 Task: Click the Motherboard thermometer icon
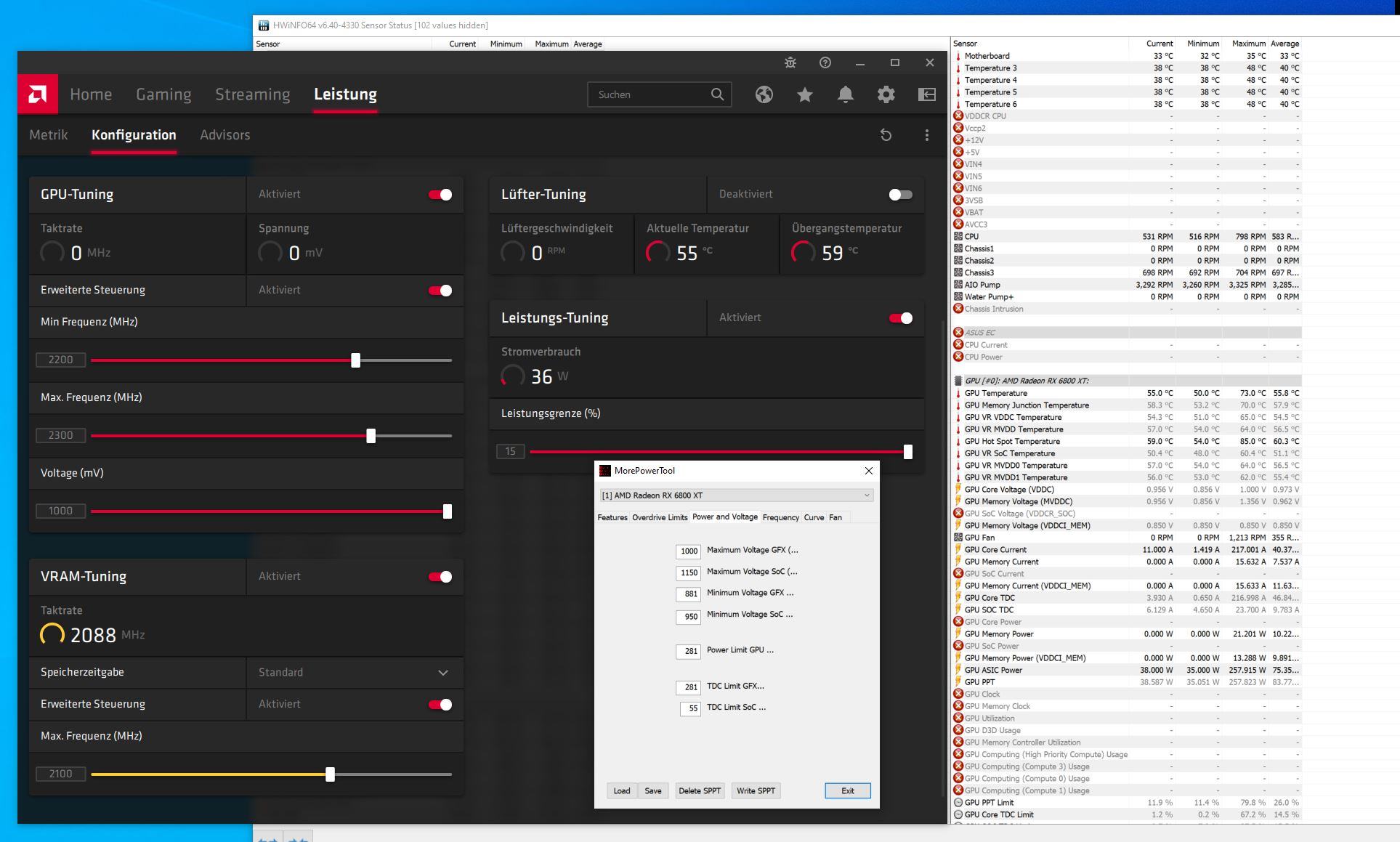[x=958, y=56]
